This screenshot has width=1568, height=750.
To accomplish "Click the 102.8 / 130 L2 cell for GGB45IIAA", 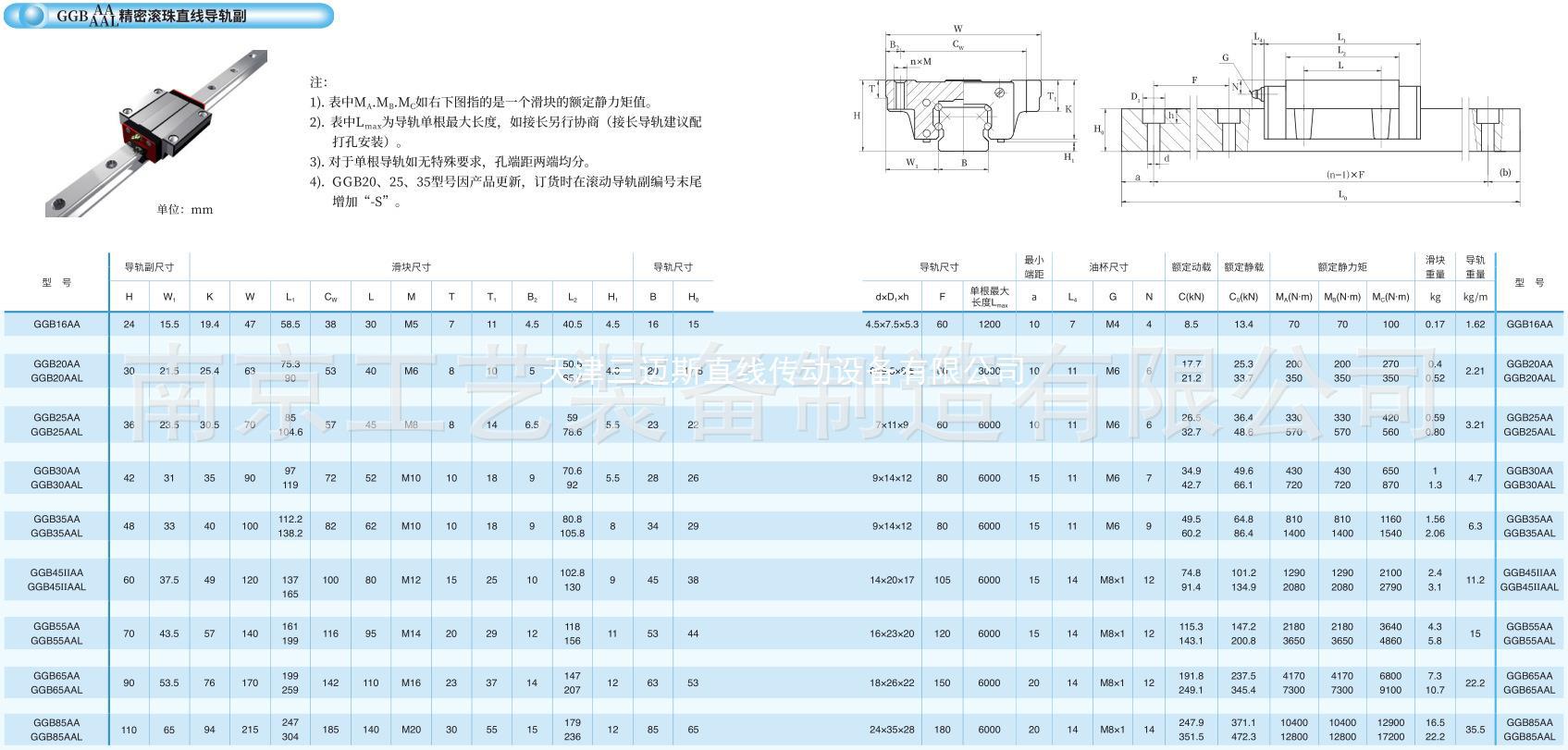I will coord(572,580).
